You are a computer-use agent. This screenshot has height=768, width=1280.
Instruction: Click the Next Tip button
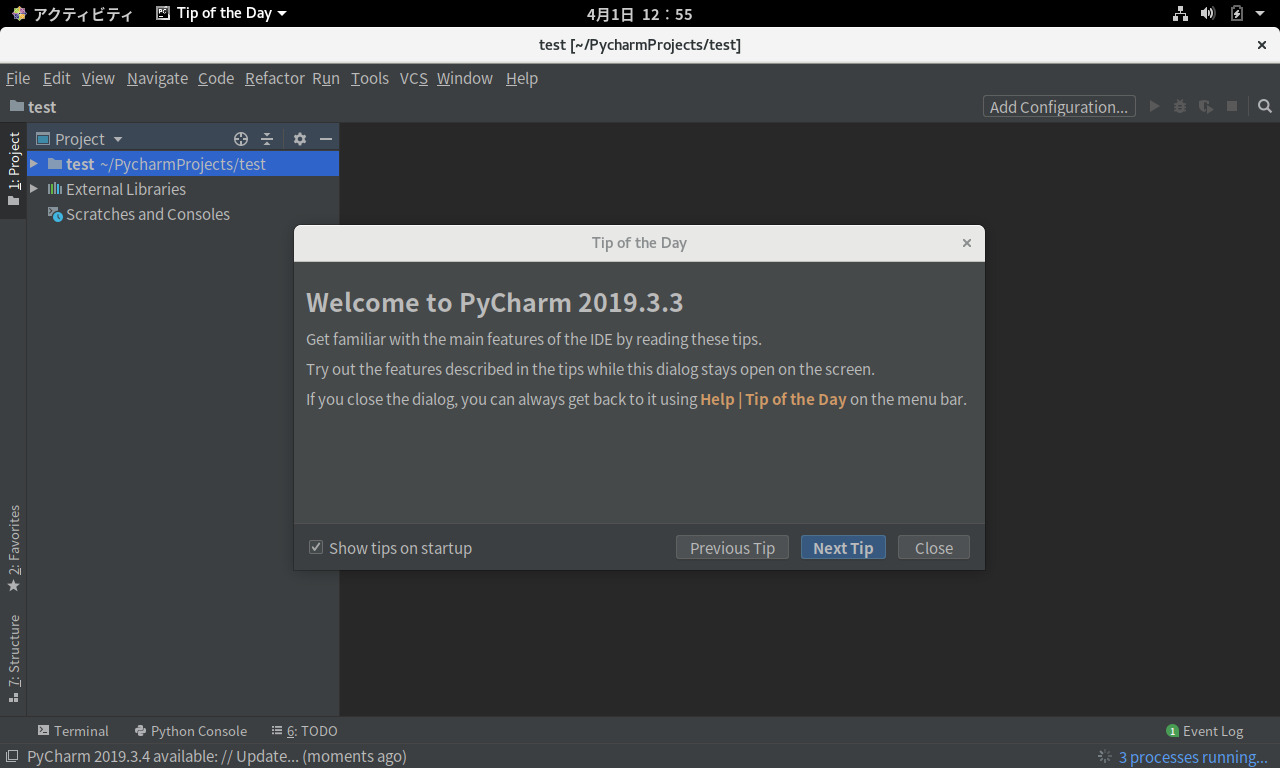click(x=843, y=547)
